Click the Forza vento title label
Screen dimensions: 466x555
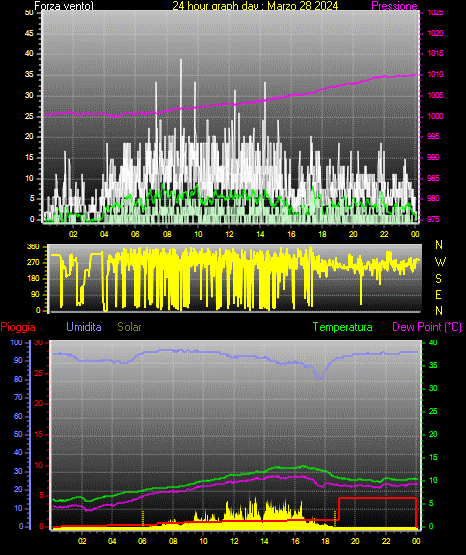click(x=64, y=6)
